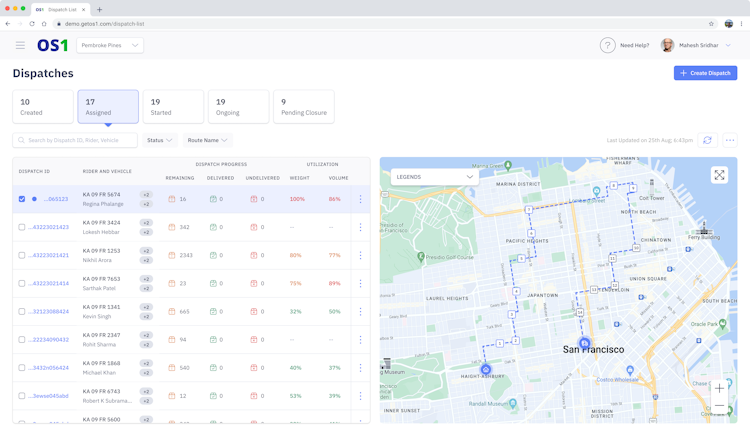Bookmark the page with the star icon
The image size is (750, 439).
click(711, 23)
